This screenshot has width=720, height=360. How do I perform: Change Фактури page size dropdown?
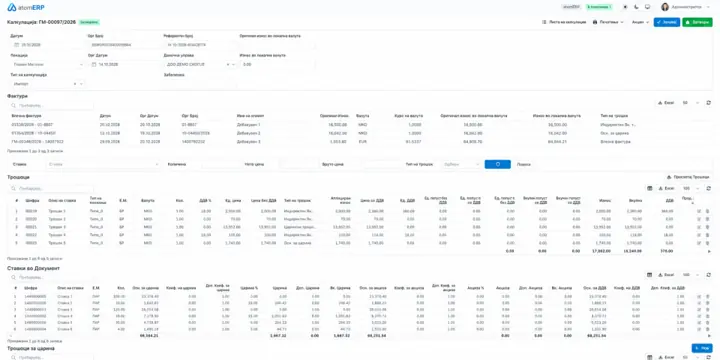pos(691,103)
